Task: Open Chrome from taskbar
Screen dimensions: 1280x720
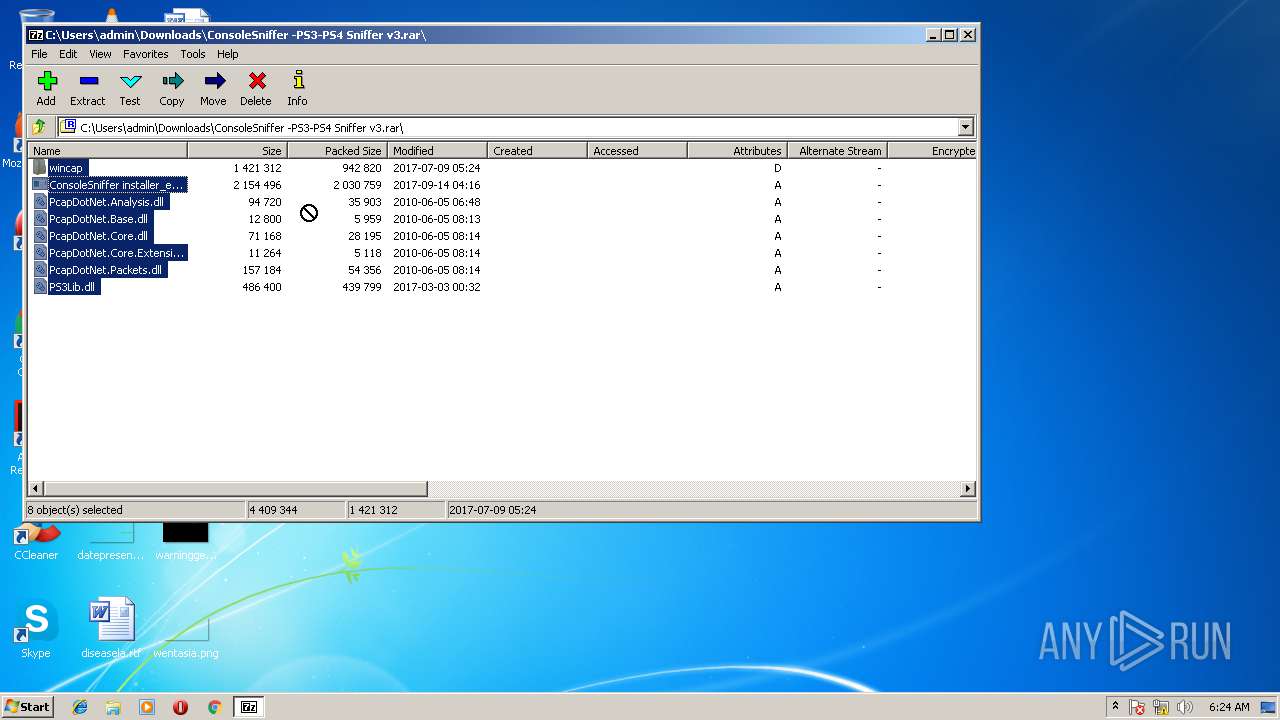Action: click(x=214, y=707)
